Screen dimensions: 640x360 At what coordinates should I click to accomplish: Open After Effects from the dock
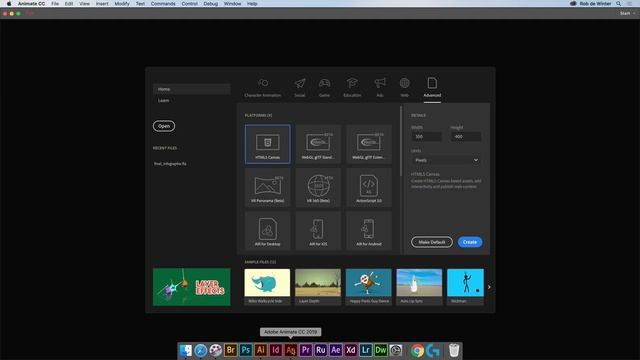point(336,350)
